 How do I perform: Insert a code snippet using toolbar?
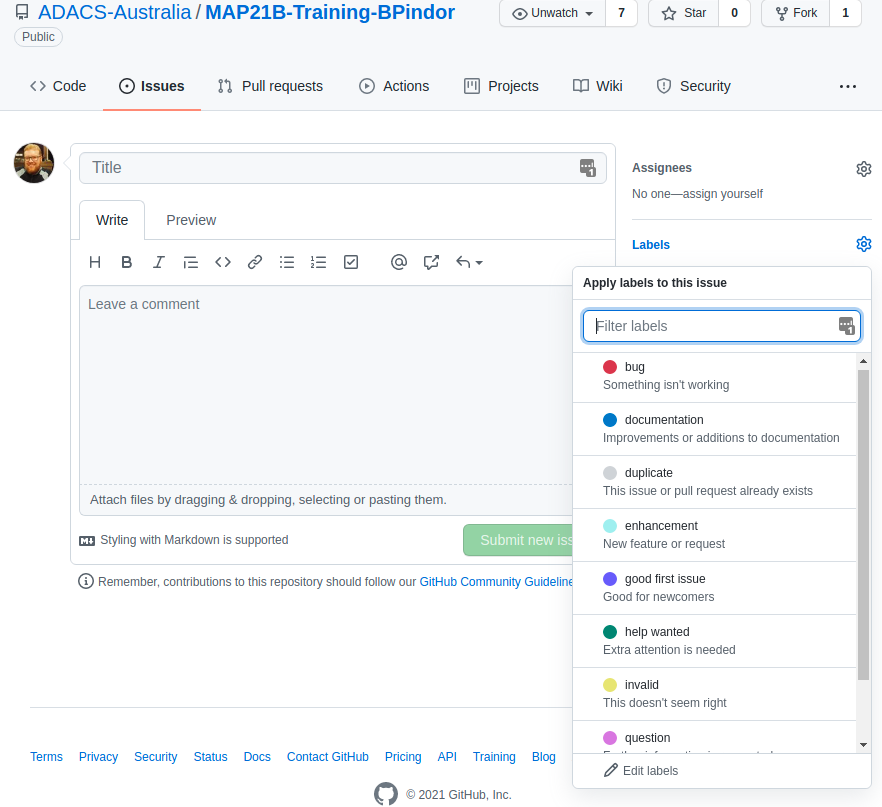click(223, 262)
